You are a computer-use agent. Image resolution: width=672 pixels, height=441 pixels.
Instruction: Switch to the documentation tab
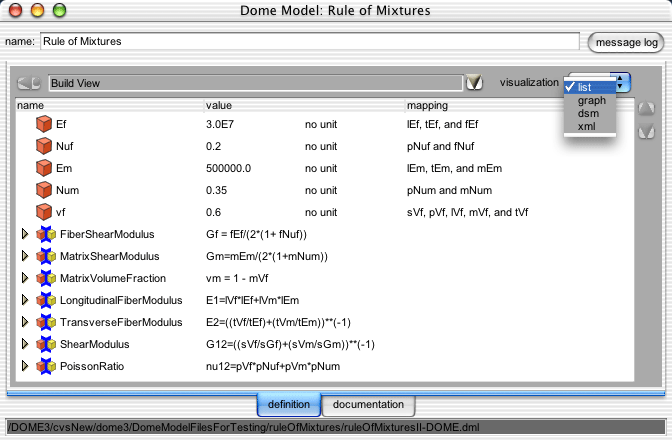point(368,405)
